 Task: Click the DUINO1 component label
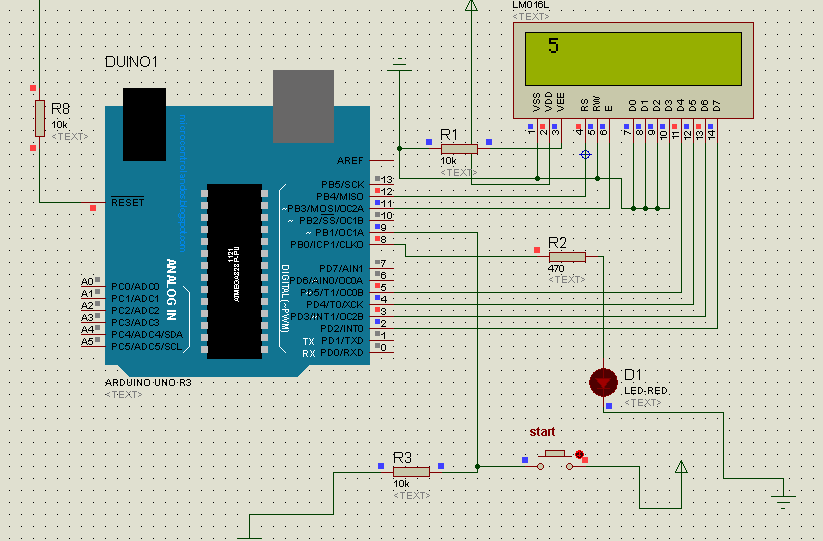click(131, 62)
